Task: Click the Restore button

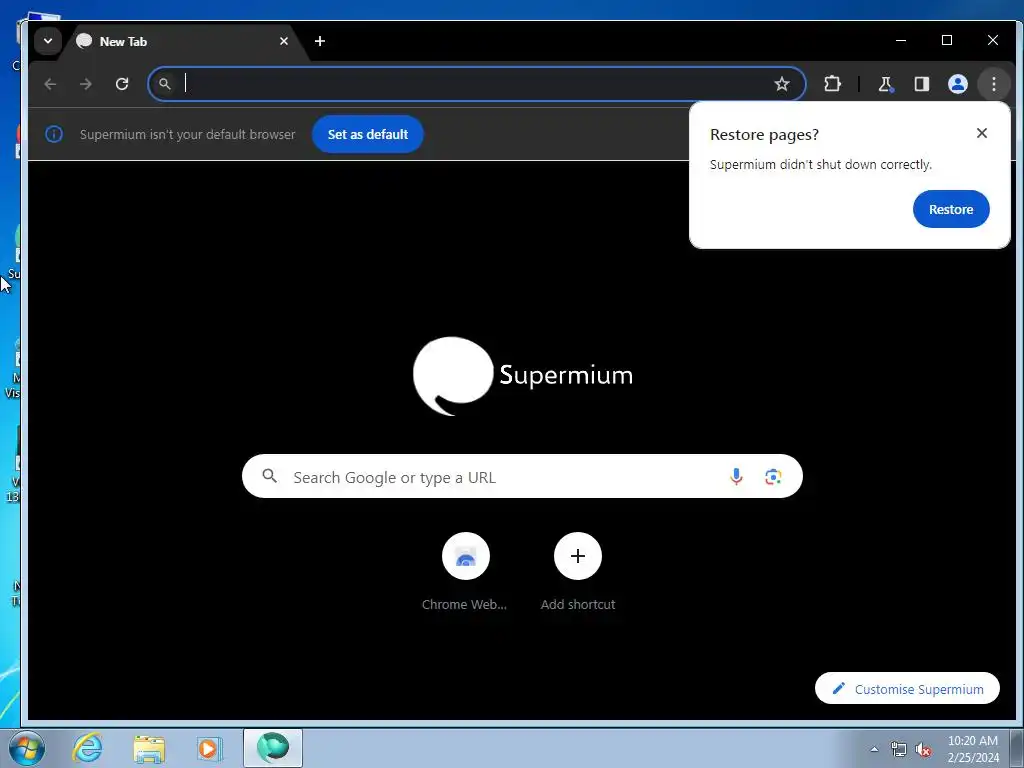Action: (x=951, y=209)
